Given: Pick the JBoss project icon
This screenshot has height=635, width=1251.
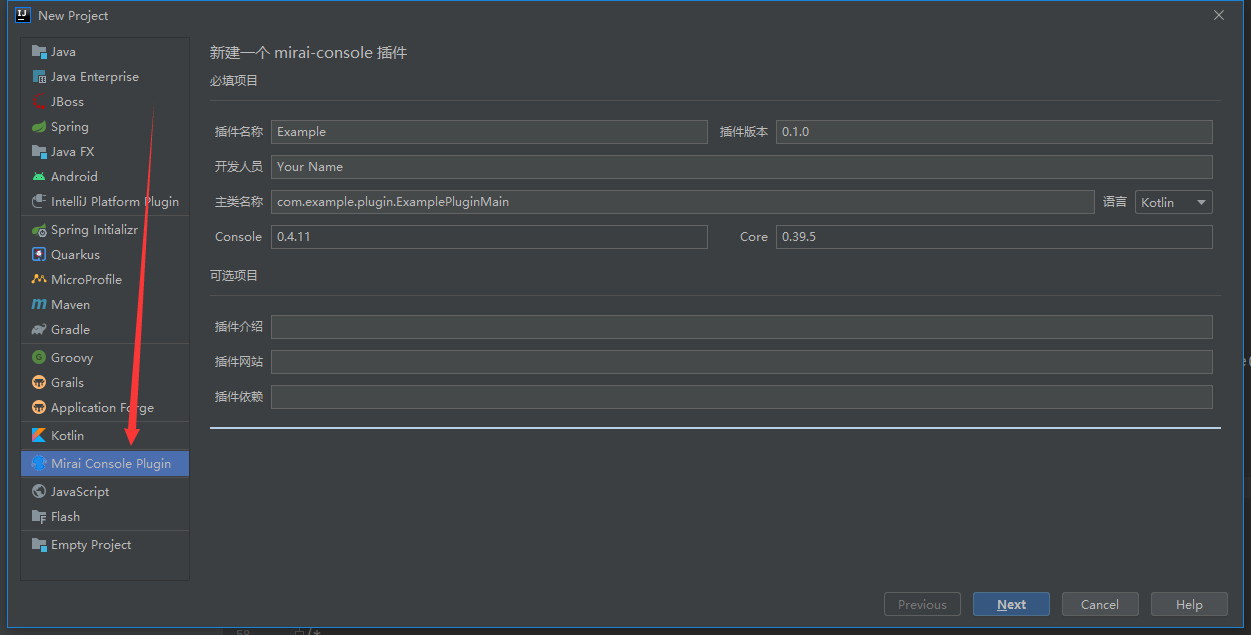Looking at the screenshot, I should click(x=39, y=102).
